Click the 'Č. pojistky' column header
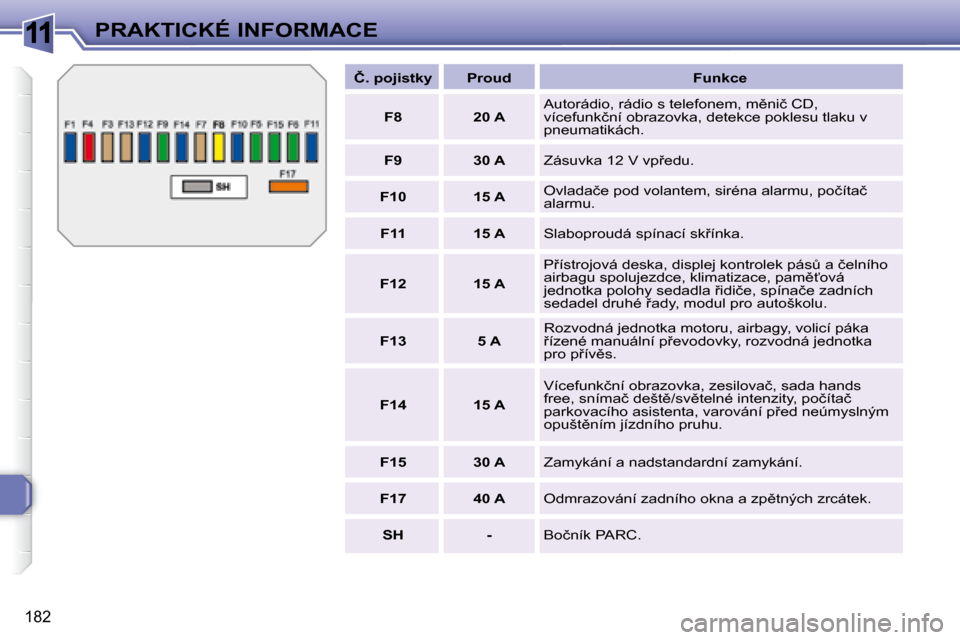Viewport: 960px width, 640px height. pos(392,78)
